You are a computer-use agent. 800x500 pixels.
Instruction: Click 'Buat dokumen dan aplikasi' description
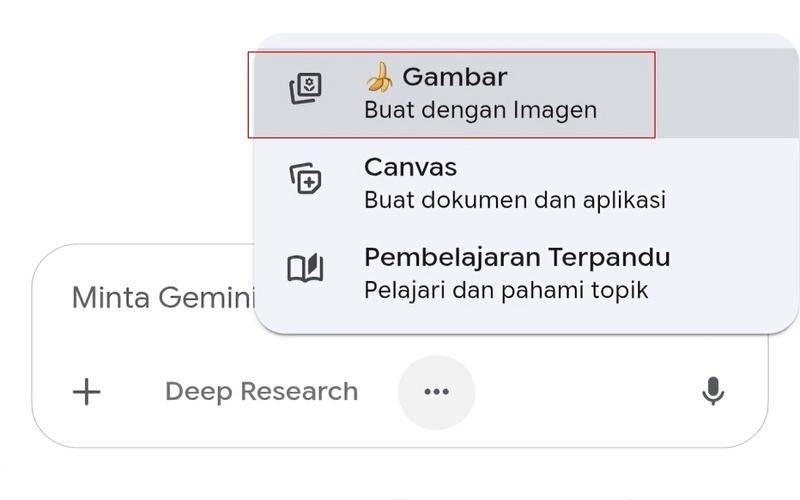[x=515, y=200]
